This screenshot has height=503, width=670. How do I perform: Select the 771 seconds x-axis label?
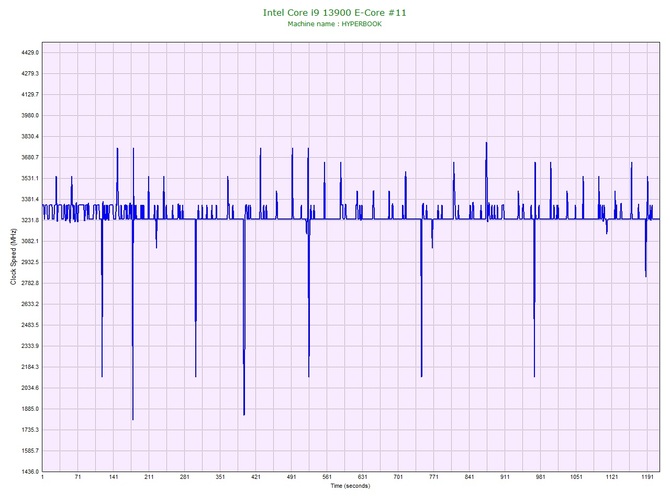tap(434, 477)
